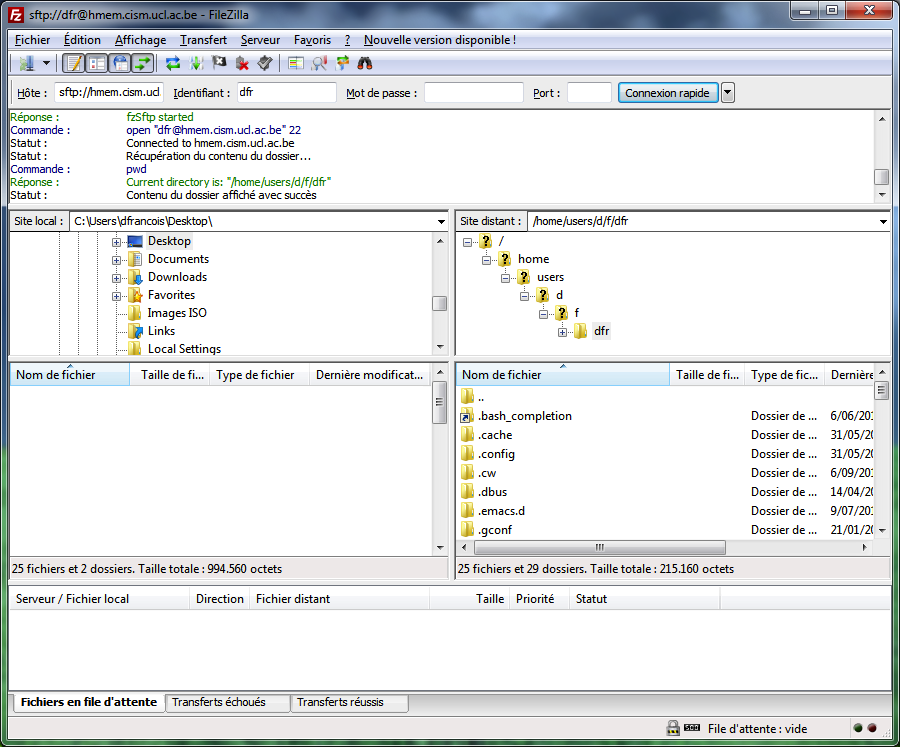Viewport: 900px width, 747px height.
Task: Toggle directory comparison magnifier icon
Action: click(x=319, y=63)
